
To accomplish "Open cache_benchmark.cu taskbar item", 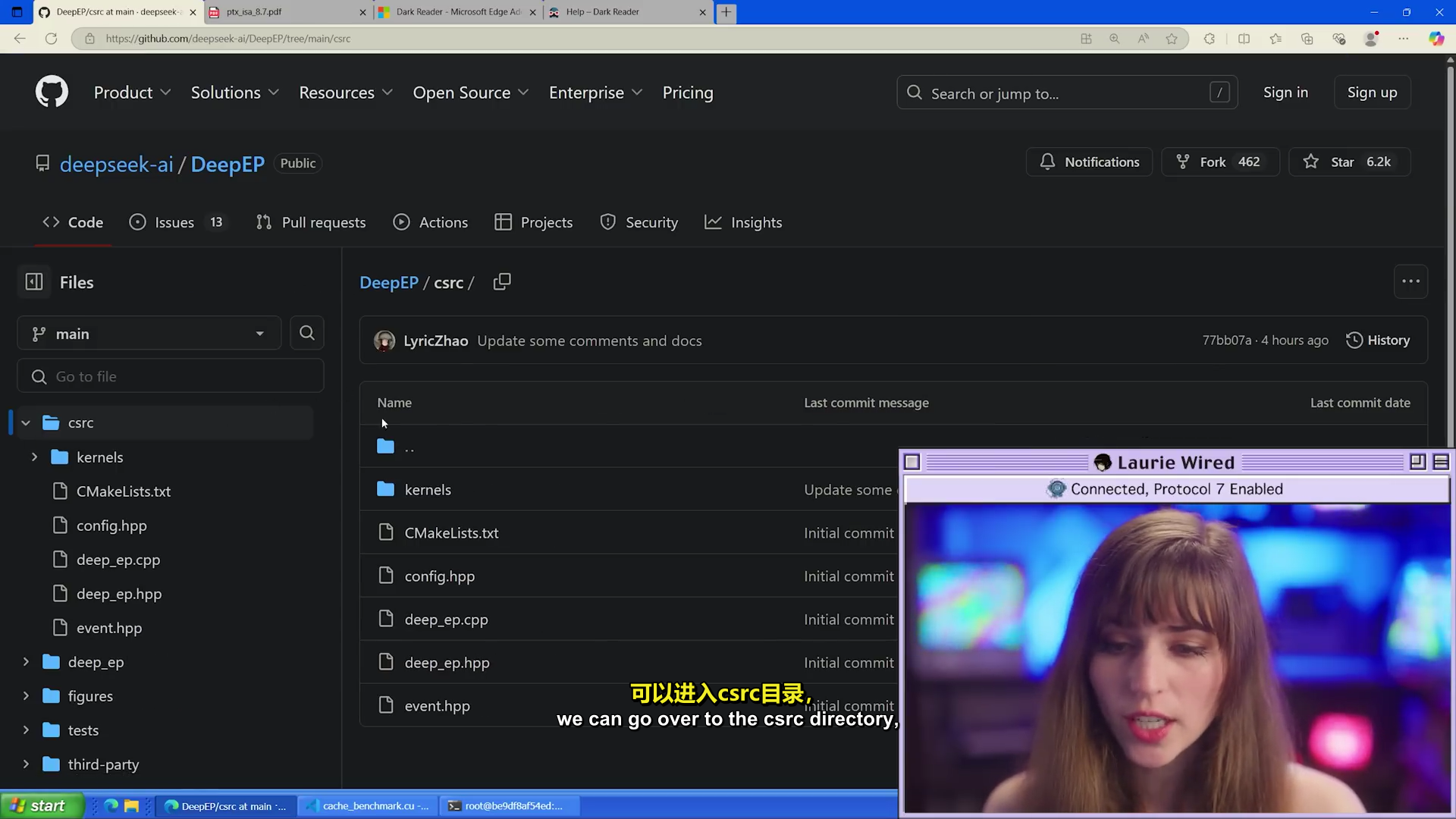I will 367,805.
